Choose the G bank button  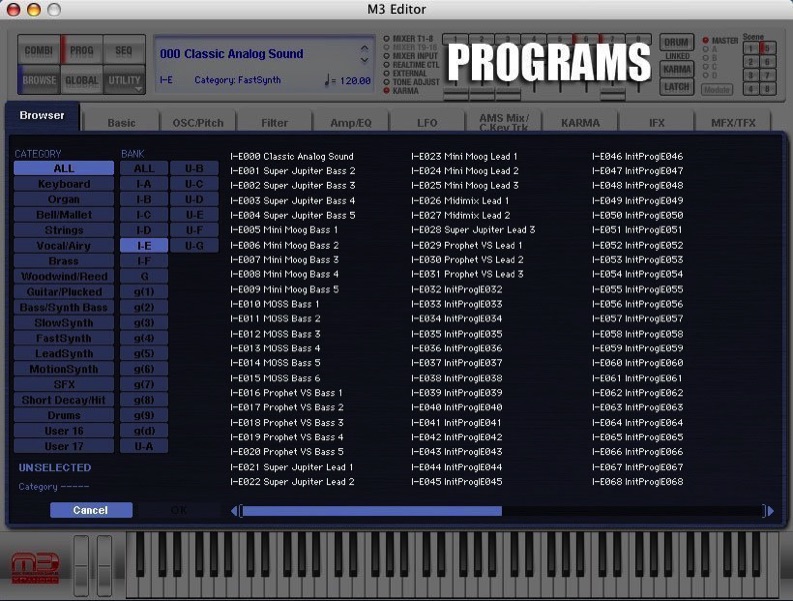click(x=144, y=276)
